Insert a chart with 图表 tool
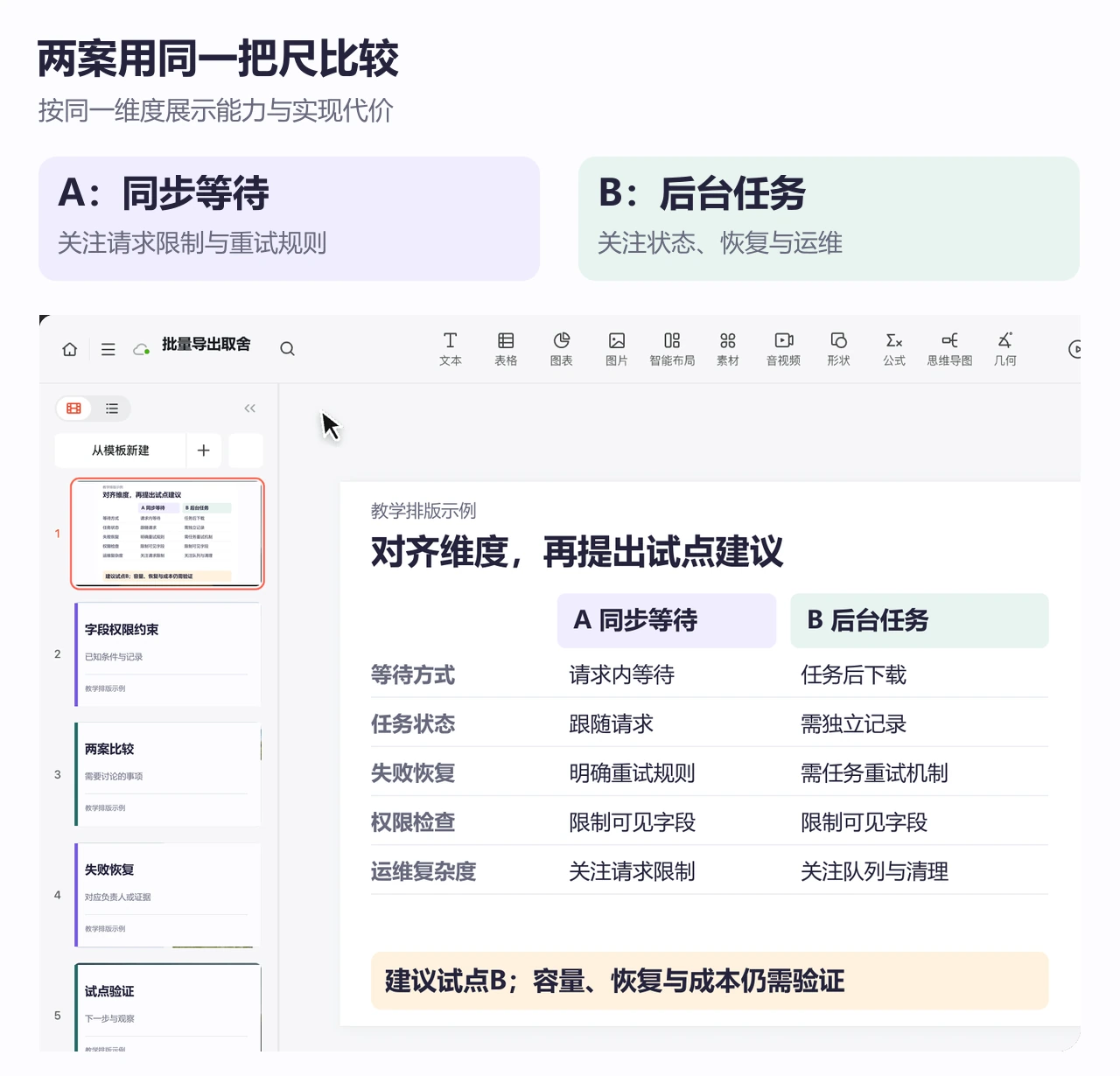Viewport: 1120px width, 1076px height. coord(562,349)
